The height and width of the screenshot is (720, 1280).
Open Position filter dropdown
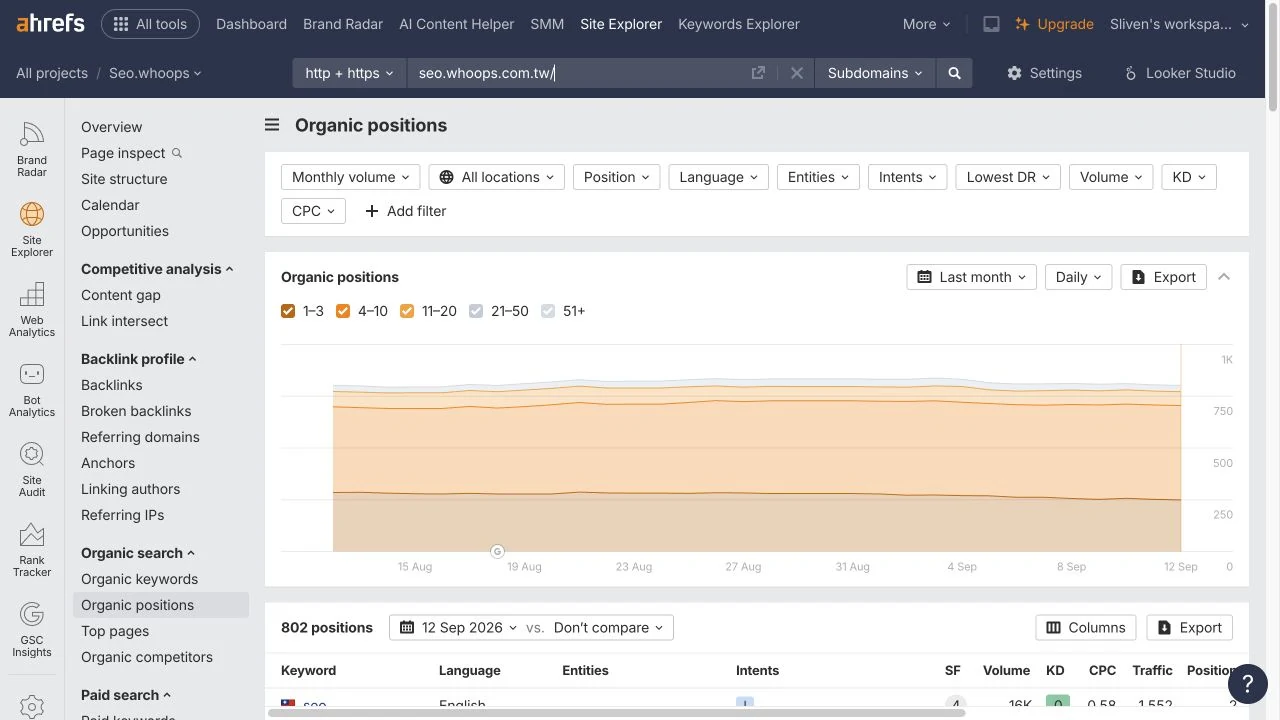click(x=617, y=177)
